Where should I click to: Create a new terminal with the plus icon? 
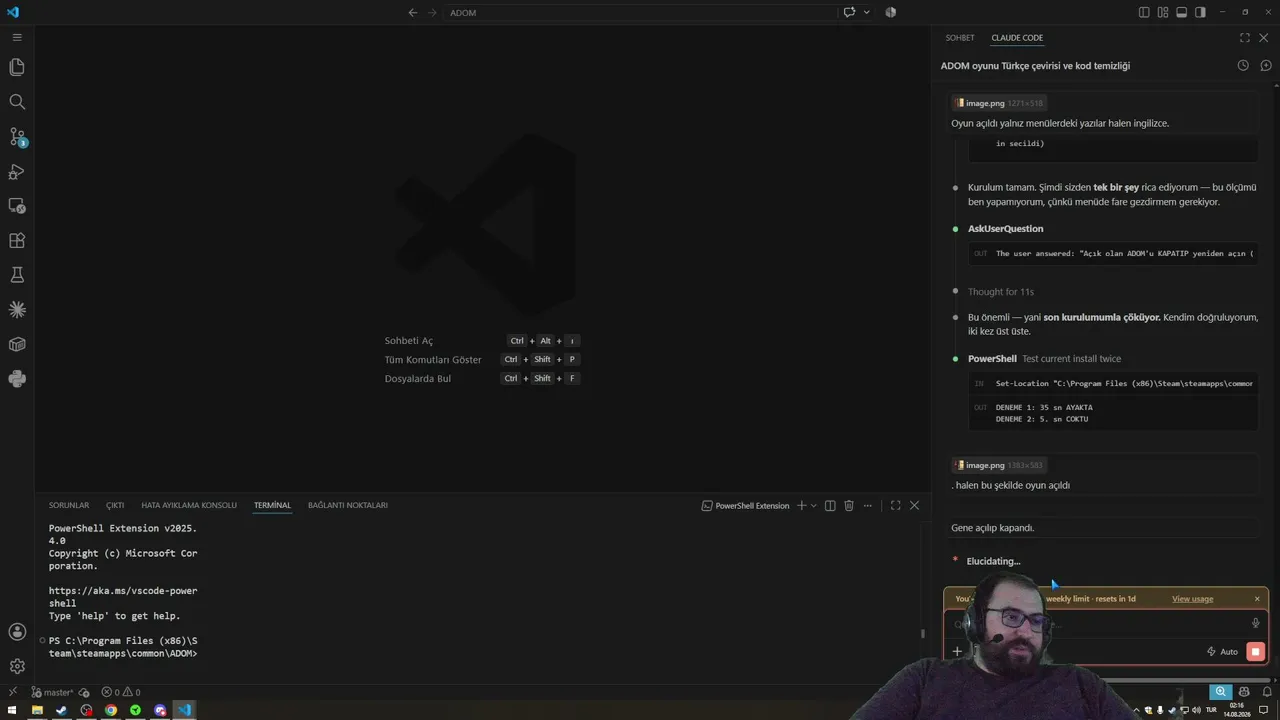click(801, 506)
